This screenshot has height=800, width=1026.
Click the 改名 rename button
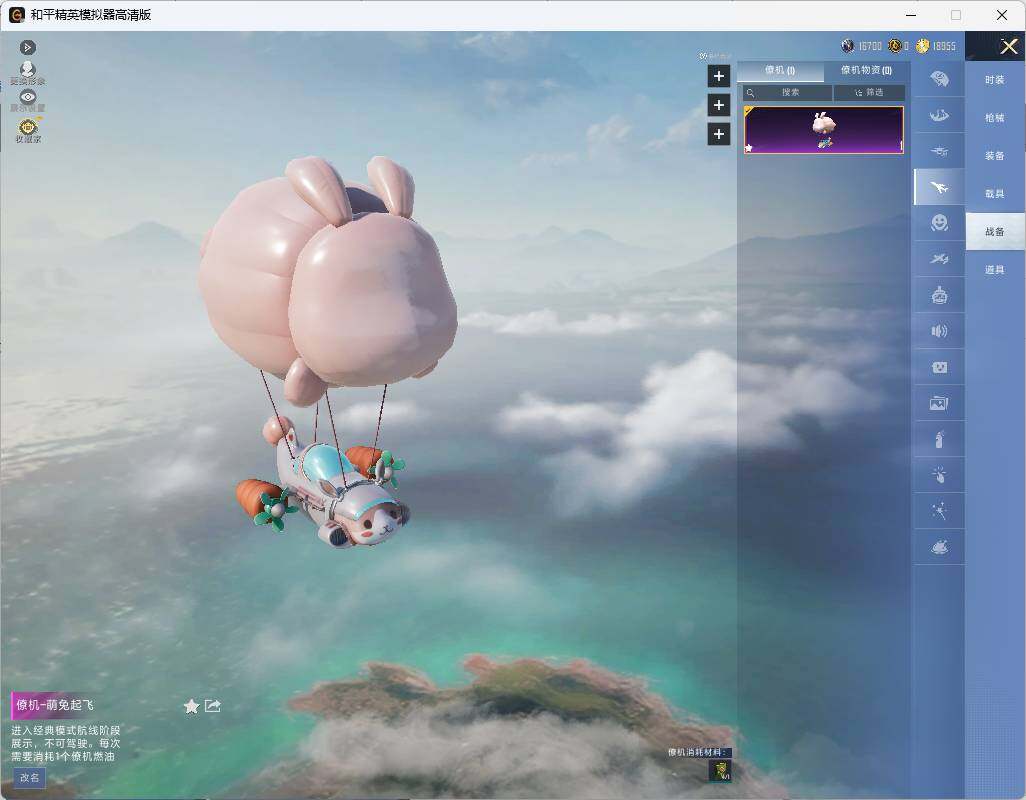[29, 778]
